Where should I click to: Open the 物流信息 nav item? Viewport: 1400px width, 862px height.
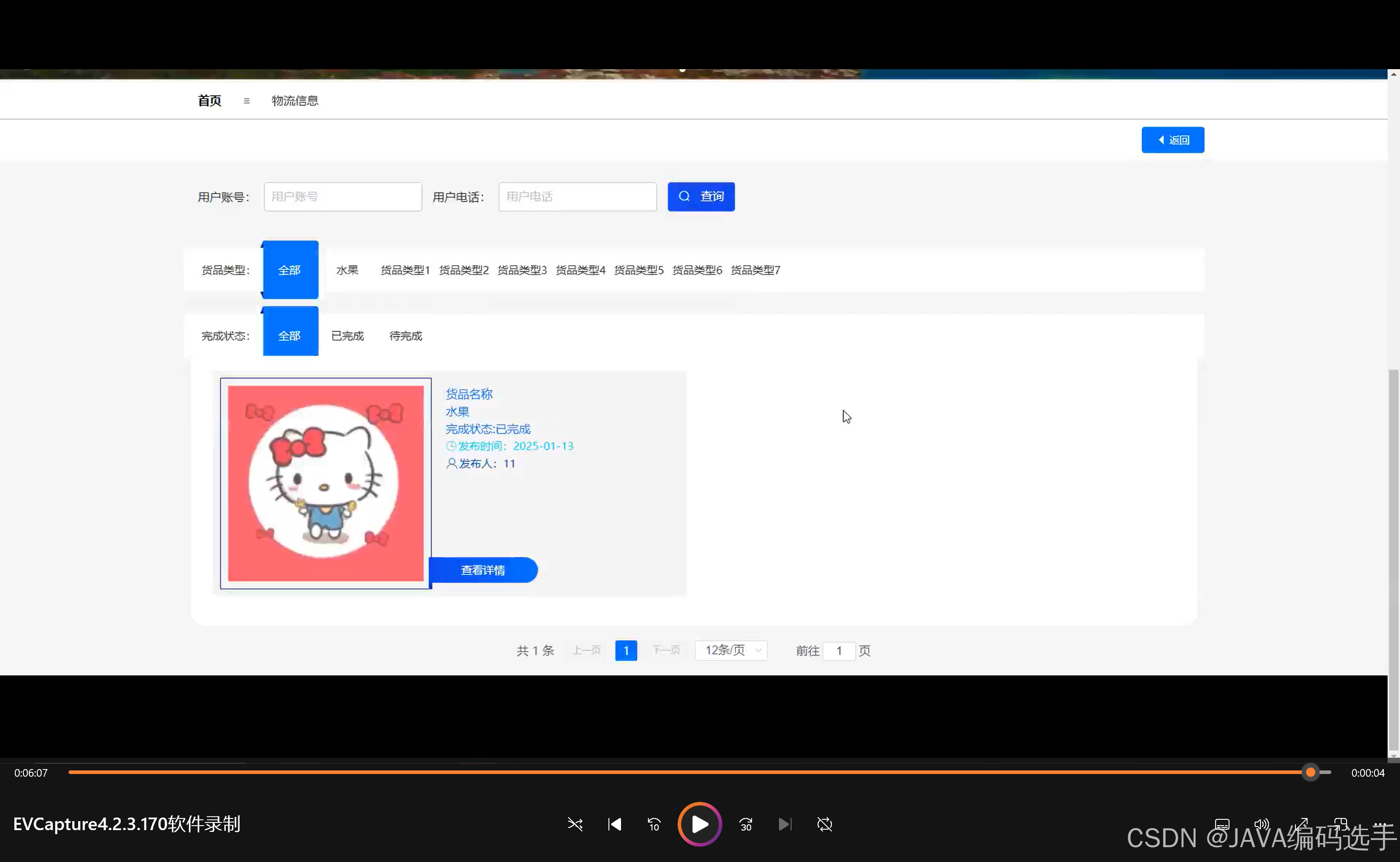click(295, 101)
